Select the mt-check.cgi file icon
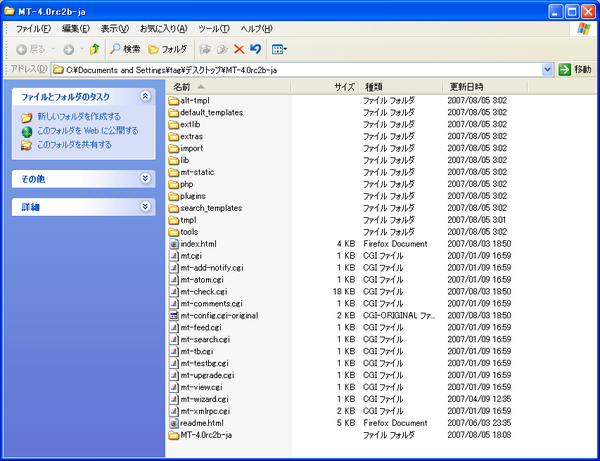Screen dimensions: 600x461 click(x=174, y=292)
